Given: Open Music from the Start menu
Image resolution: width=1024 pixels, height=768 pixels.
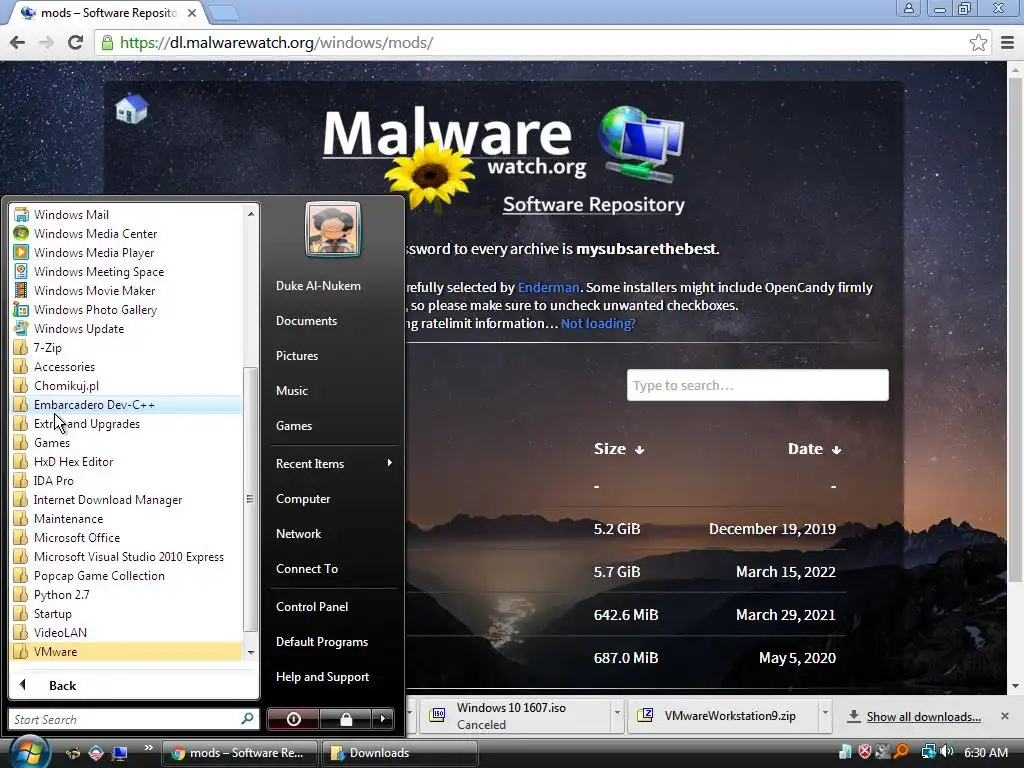Looking at the screenshot, I should tap(292, 391).
